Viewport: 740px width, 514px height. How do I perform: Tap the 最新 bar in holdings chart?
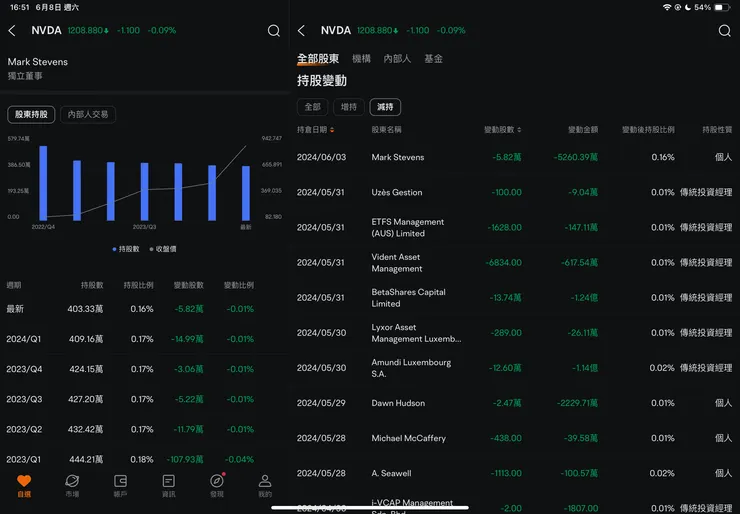[x=246, y=193]
